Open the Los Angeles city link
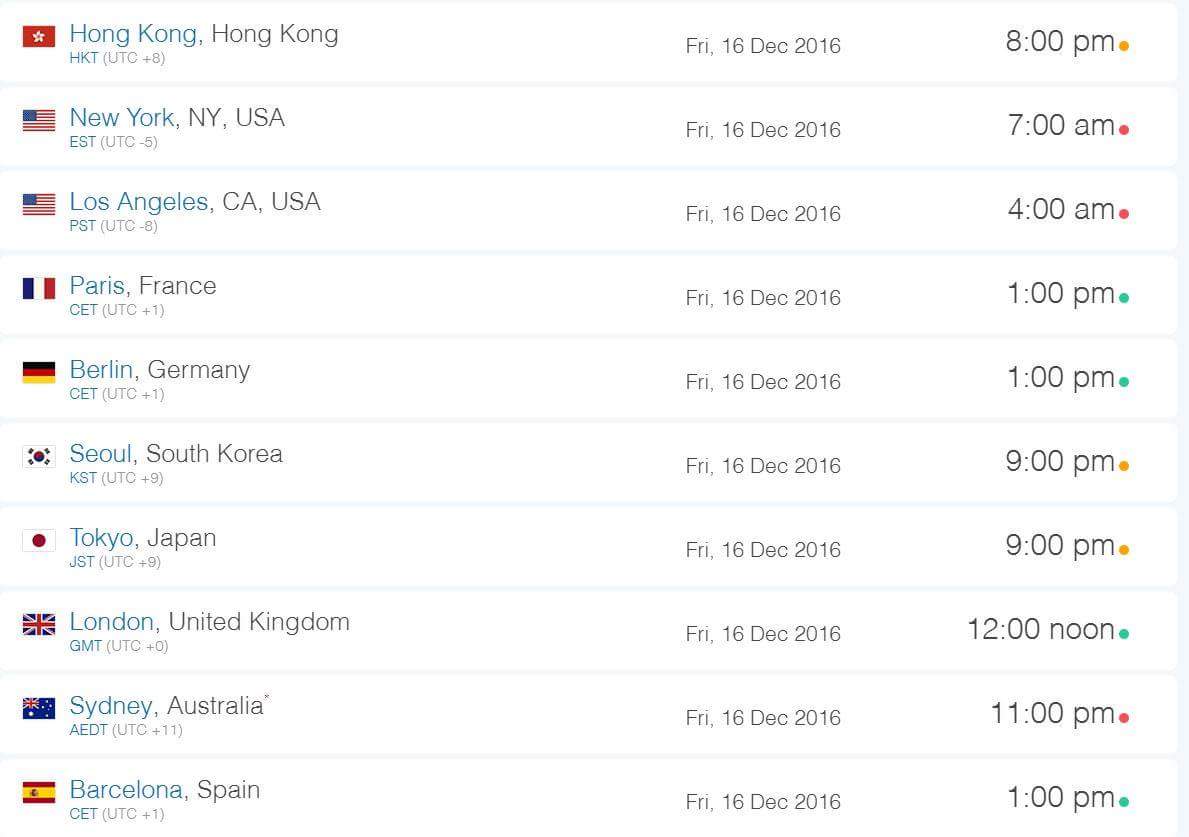The image size is (1189, 837). pyautogui.click(x=139, y=202)
